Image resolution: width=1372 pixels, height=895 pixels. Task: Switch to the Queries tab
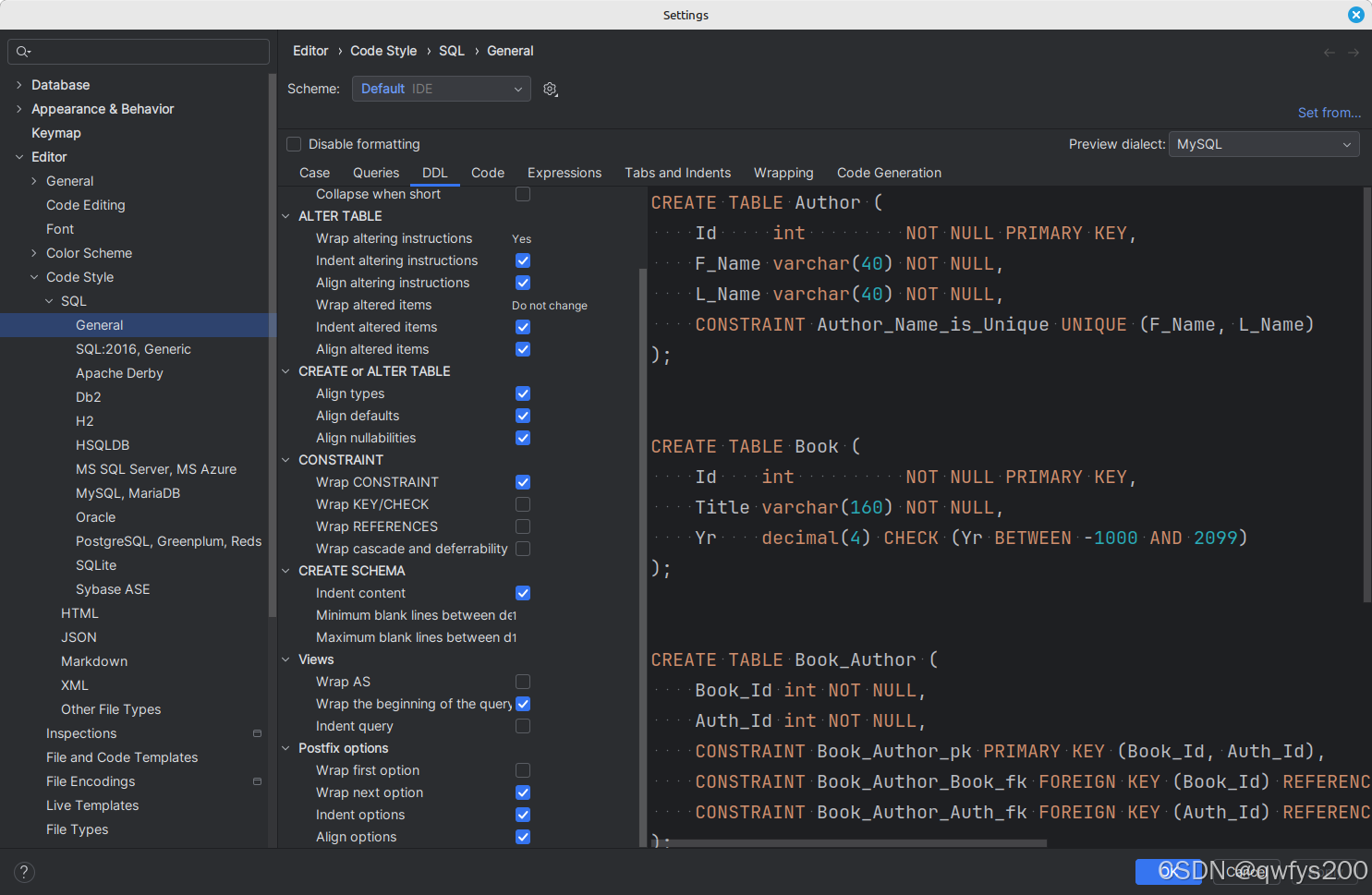click(x=376, y=173)
